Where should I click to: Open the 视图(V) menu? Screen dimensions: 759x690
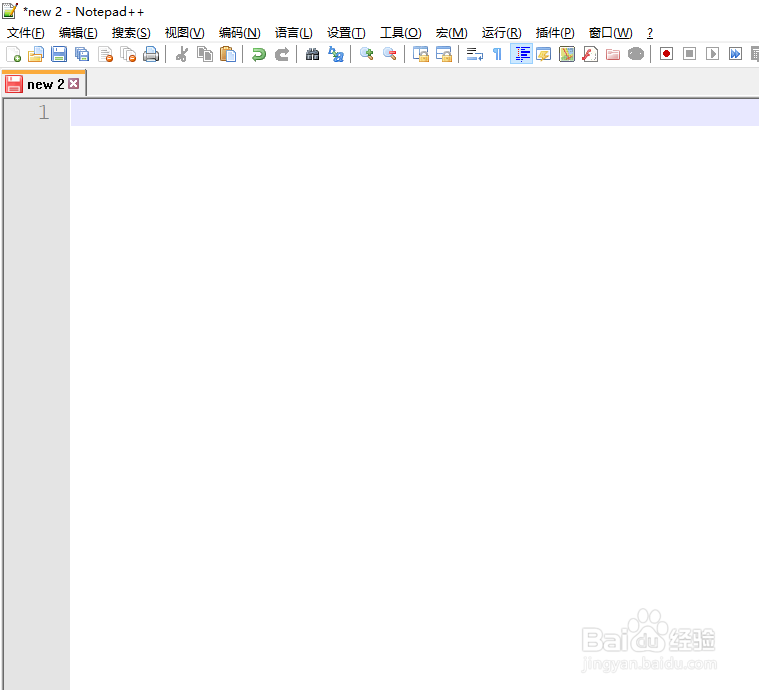(x=184, y=32)
